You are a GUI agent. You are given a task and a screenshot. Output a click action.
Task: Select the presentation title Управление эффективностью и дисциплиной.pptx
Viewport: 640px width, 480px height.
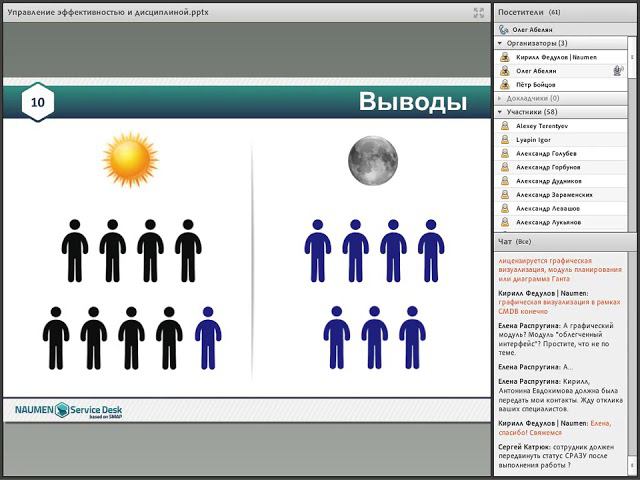[108, 12]
